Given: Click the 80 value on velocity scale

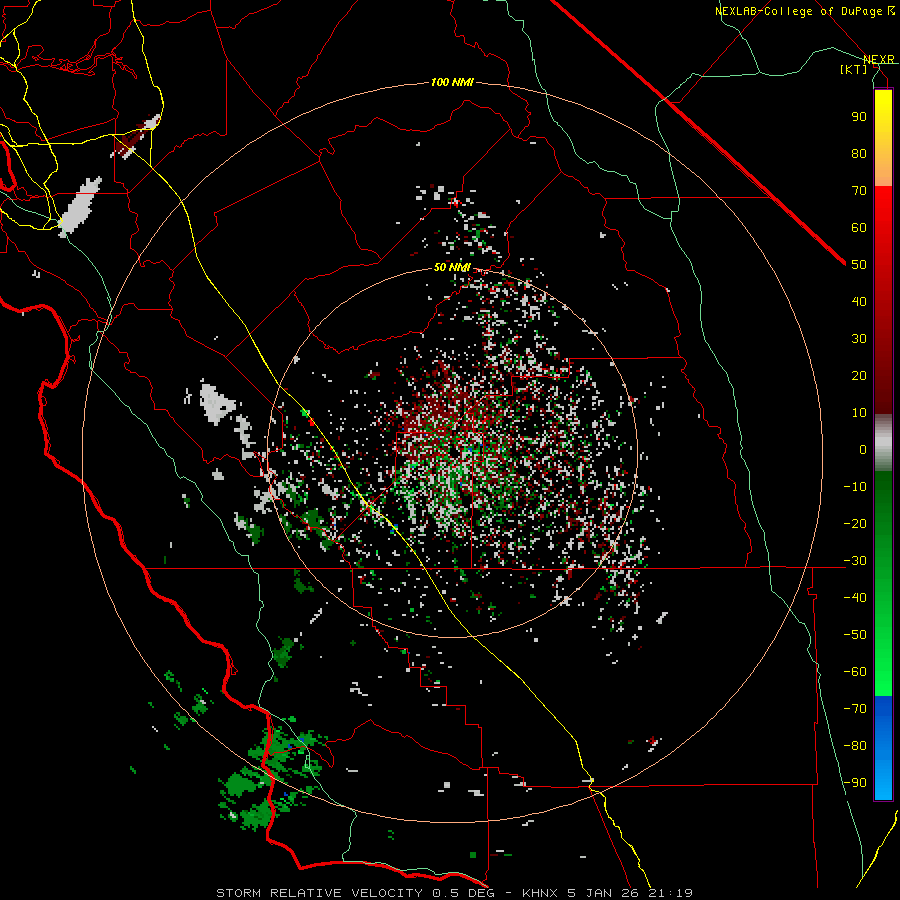Looking at the screenshot, I should [859, 153].
